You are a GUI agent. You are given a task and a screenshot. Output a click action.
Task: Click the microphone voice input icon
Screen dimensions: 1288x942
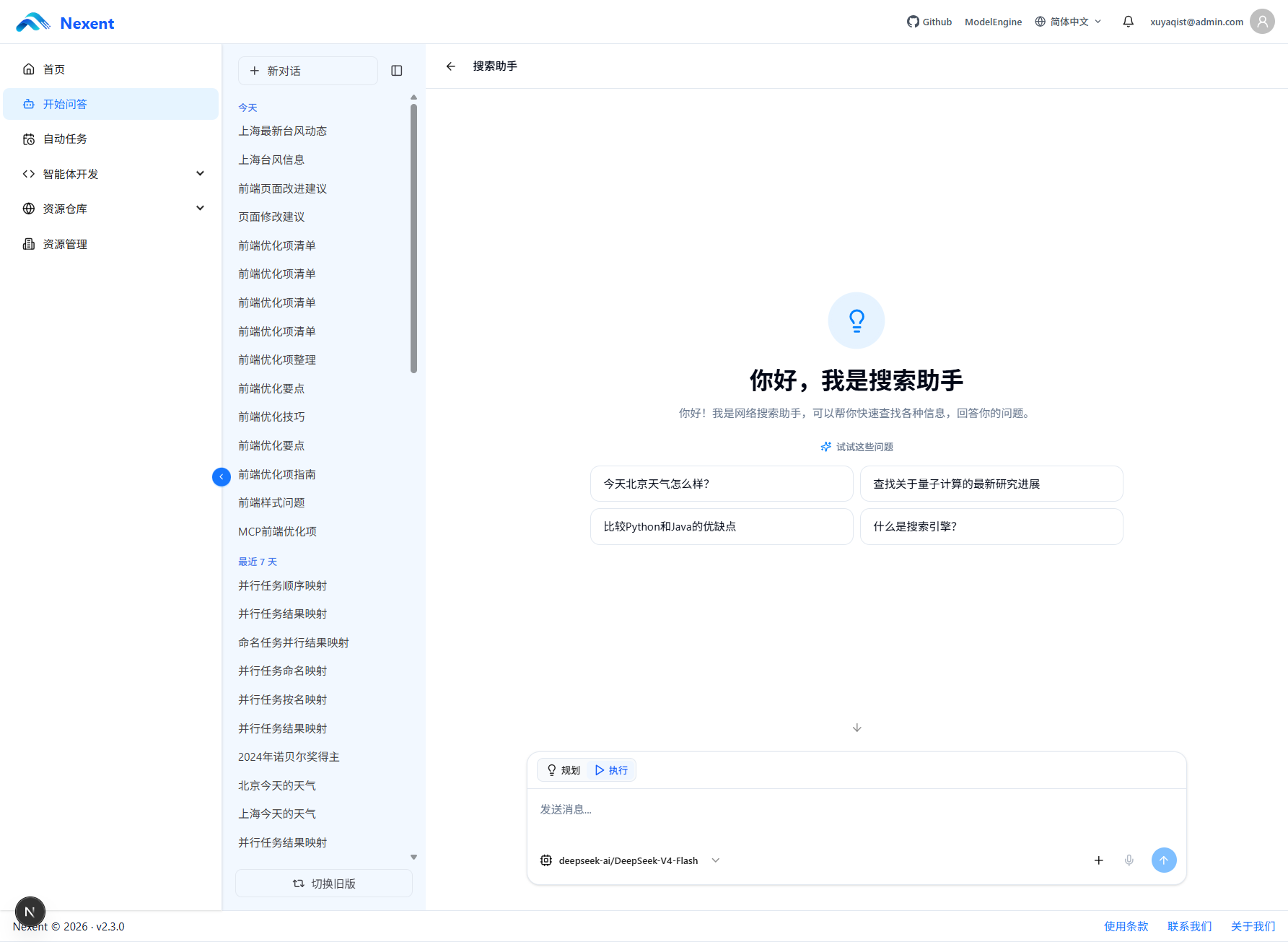(x=1129, y=860)
